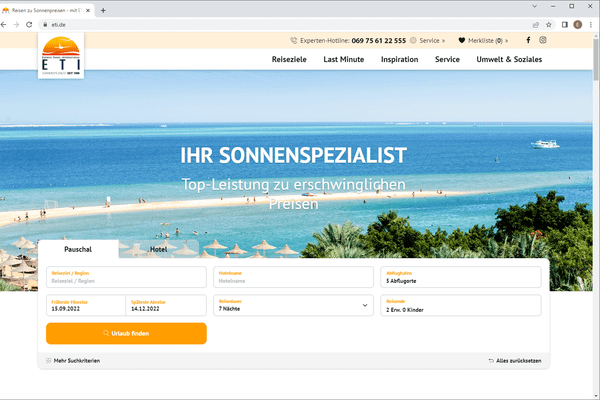This screenshot has width=600, height=400.
Task: Click the share page icon in address bar
Action: 536,24
